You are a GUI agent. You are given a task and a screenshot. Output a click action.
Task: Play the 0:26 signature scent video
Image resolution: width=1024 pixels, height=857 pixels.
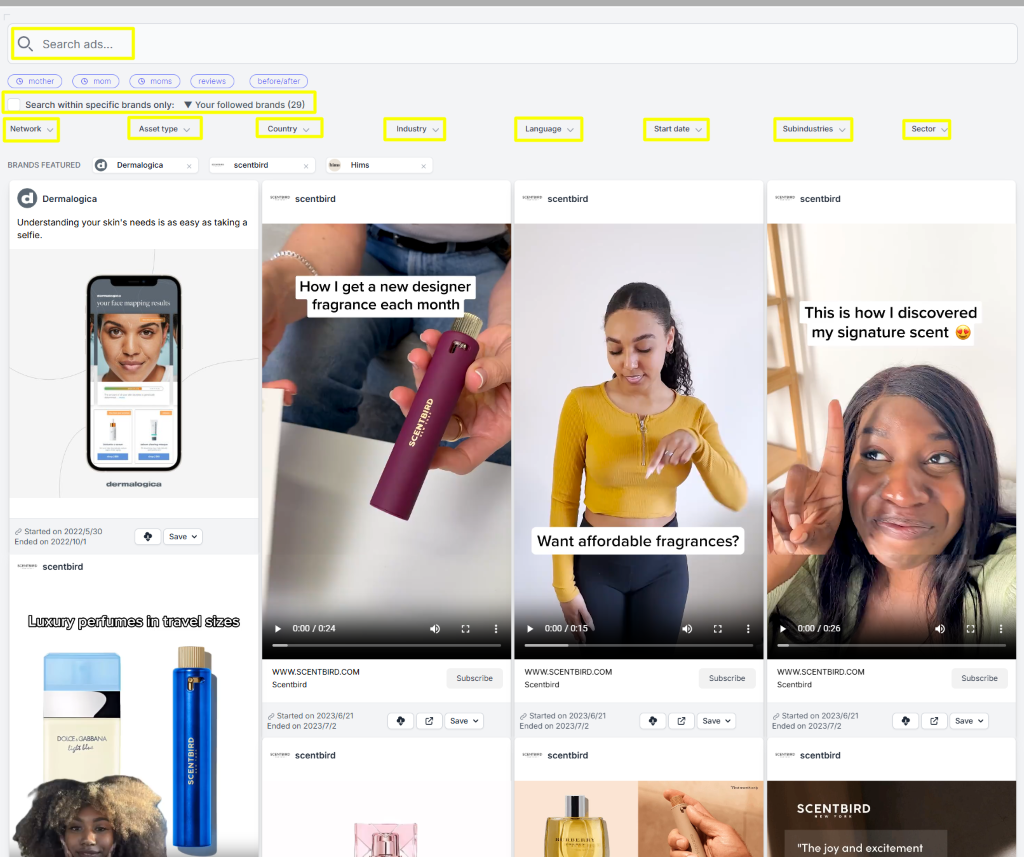(782, 628)
